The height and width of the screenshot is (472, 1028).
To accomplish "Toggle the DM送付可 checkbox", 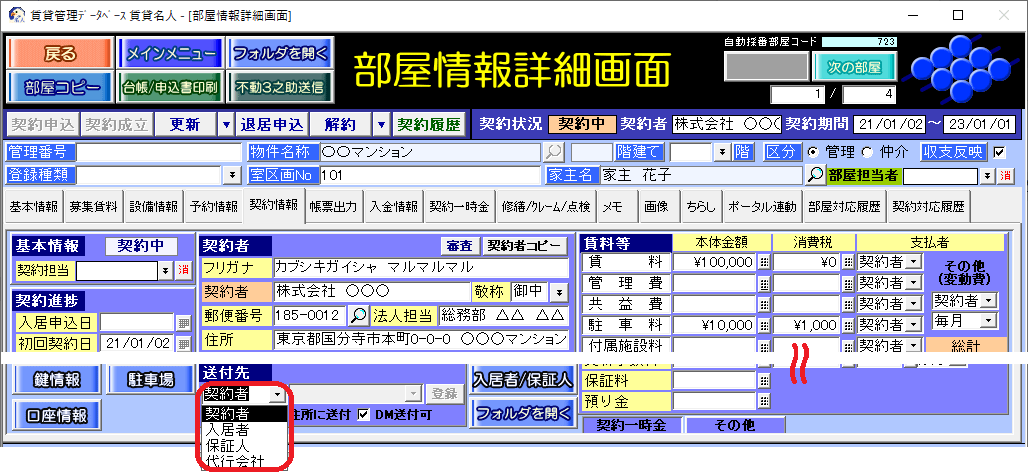I will [x=364, y=414].
